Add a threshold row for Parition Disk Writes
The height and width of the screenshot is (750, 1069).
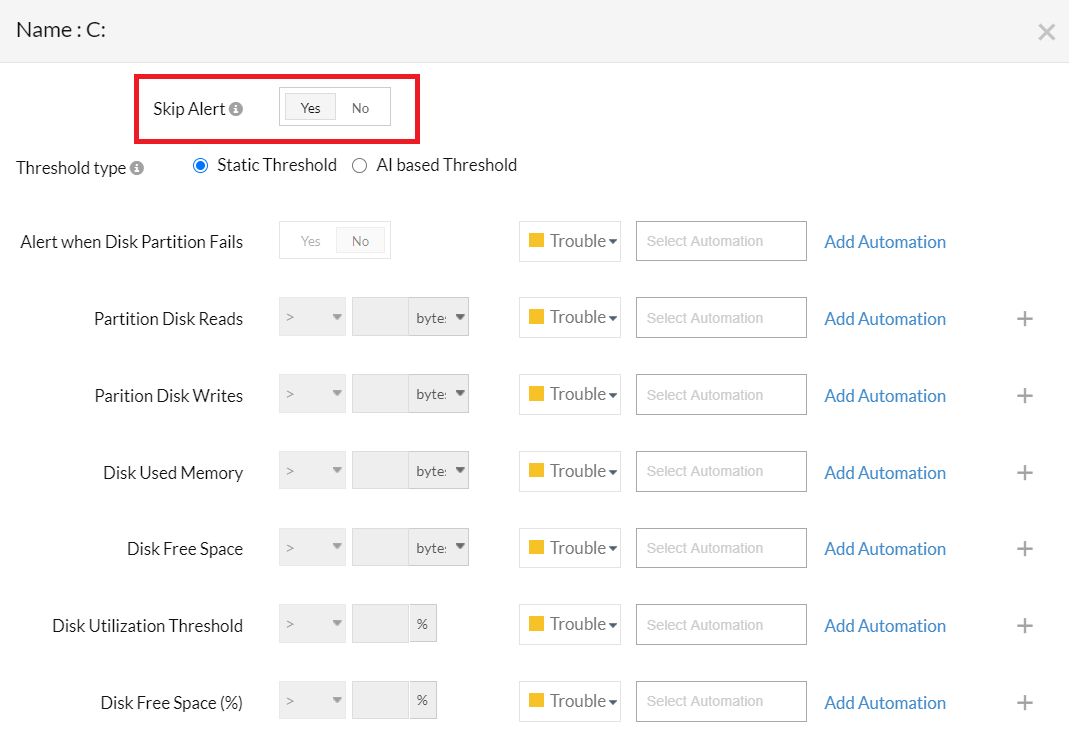(x=1024, y=396)
